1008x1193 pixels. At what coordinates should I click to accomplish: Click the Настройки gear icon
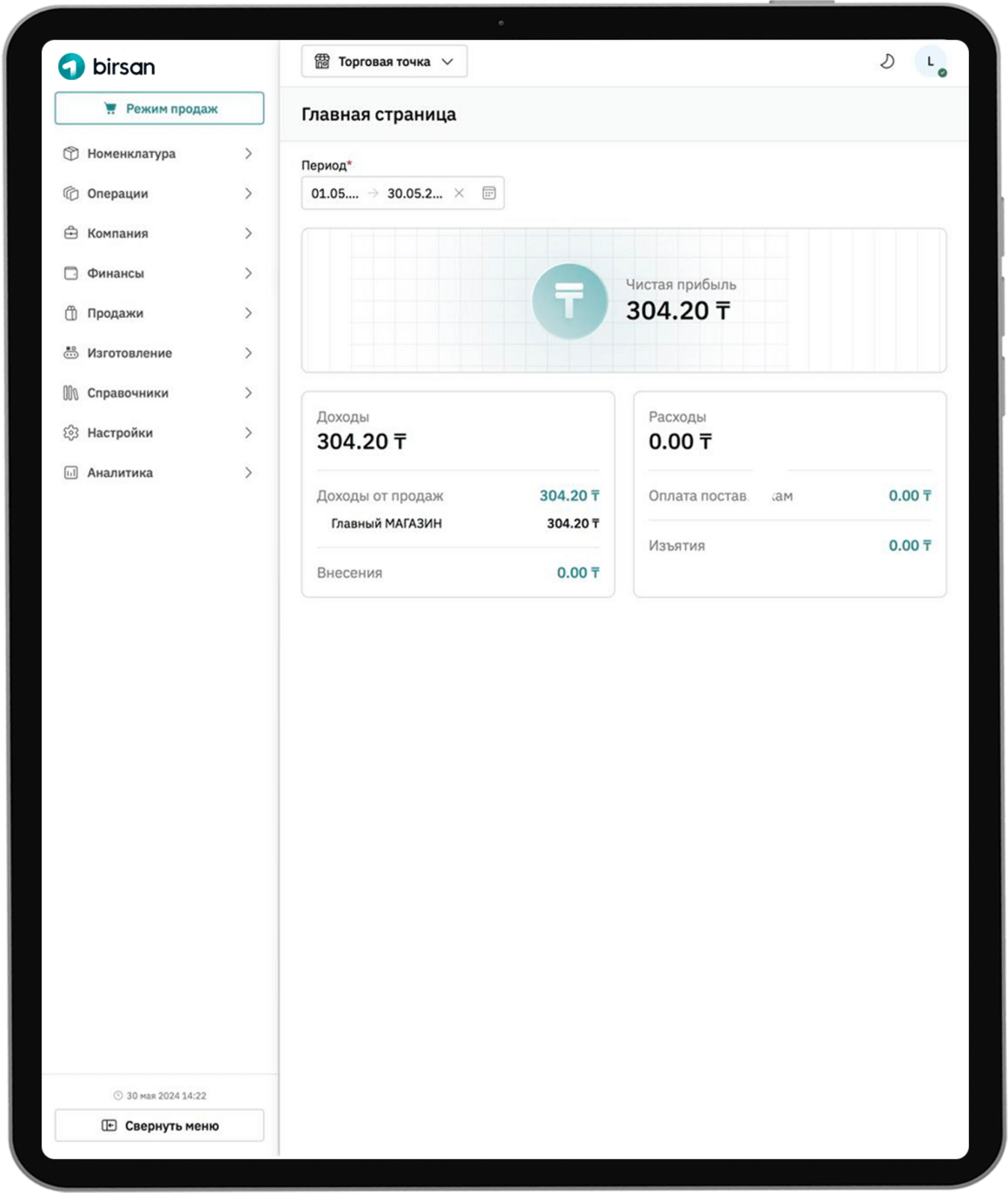(71, 433)
